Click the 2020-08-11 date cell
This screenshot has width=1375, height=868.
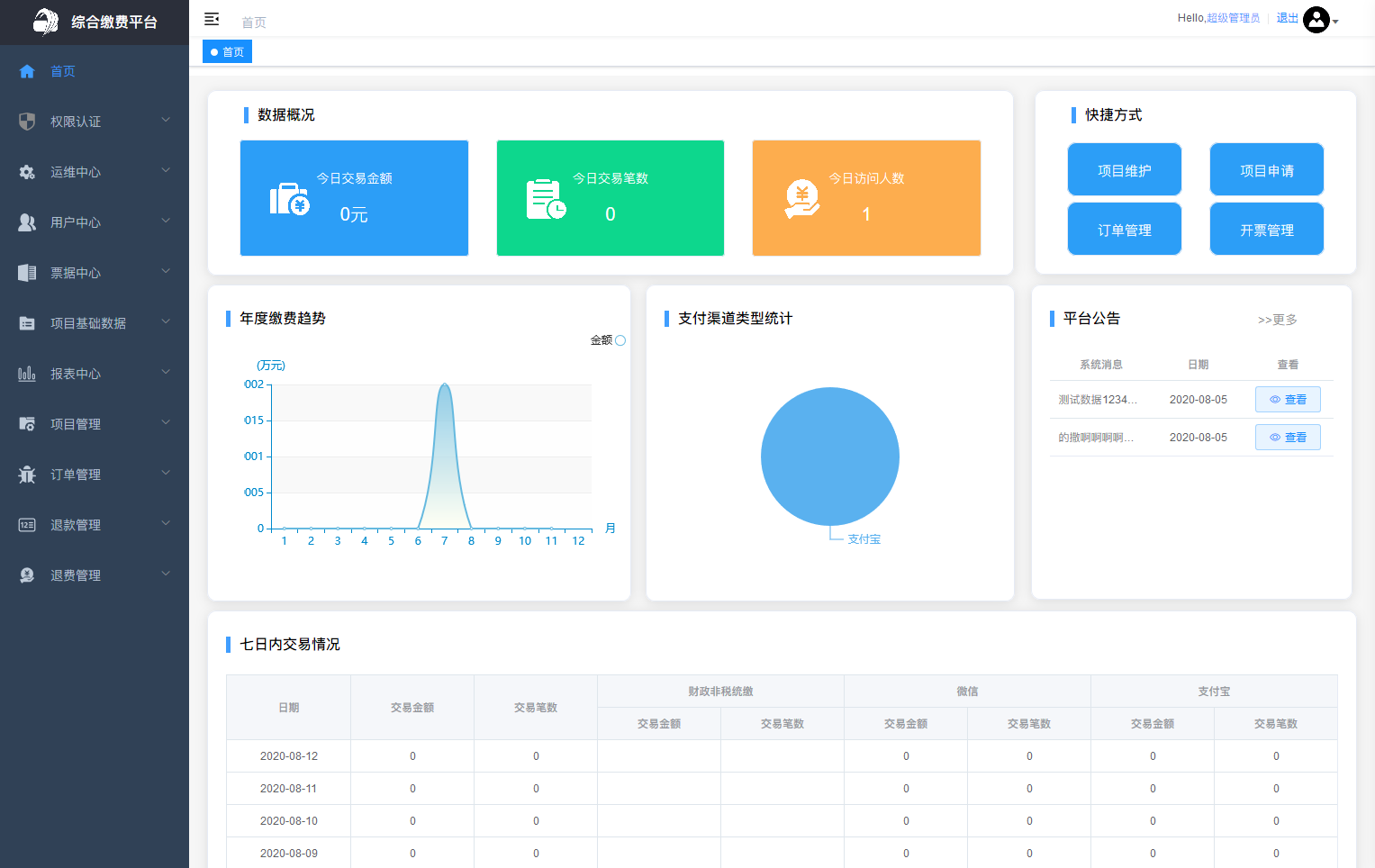tap(289, 789)
